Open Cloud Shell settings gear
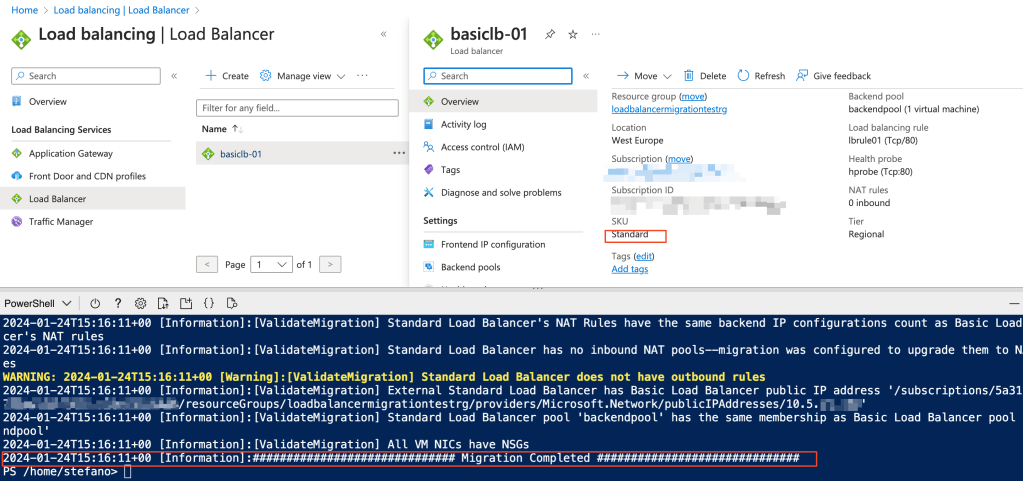The width and height of the screenshot is (1023, 481). click(x=140, y=303)
